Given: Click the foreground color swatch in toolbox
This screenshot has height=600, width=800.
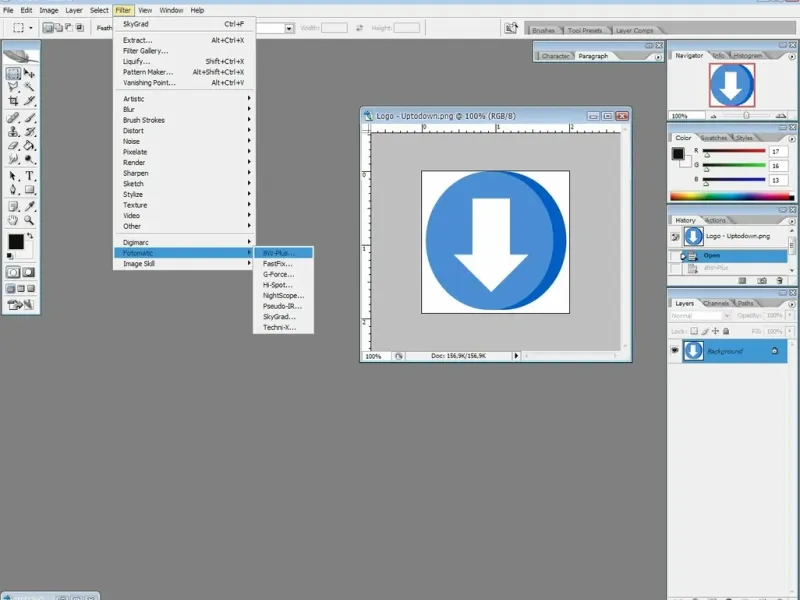Looking at the screenshot, I should pyautogui.click(x=15, y=242).
